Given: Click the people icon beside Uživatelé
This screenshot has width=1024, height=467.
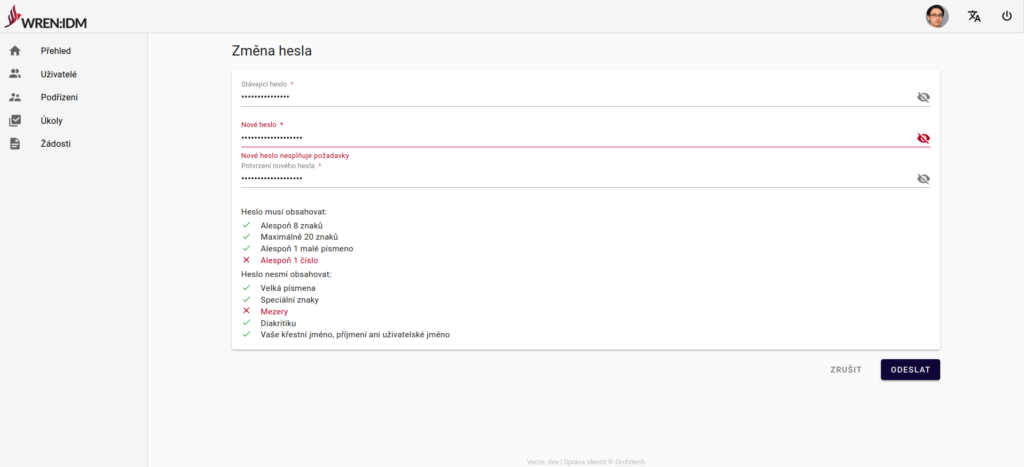Looking at the screenshot, I should point(15,74).
